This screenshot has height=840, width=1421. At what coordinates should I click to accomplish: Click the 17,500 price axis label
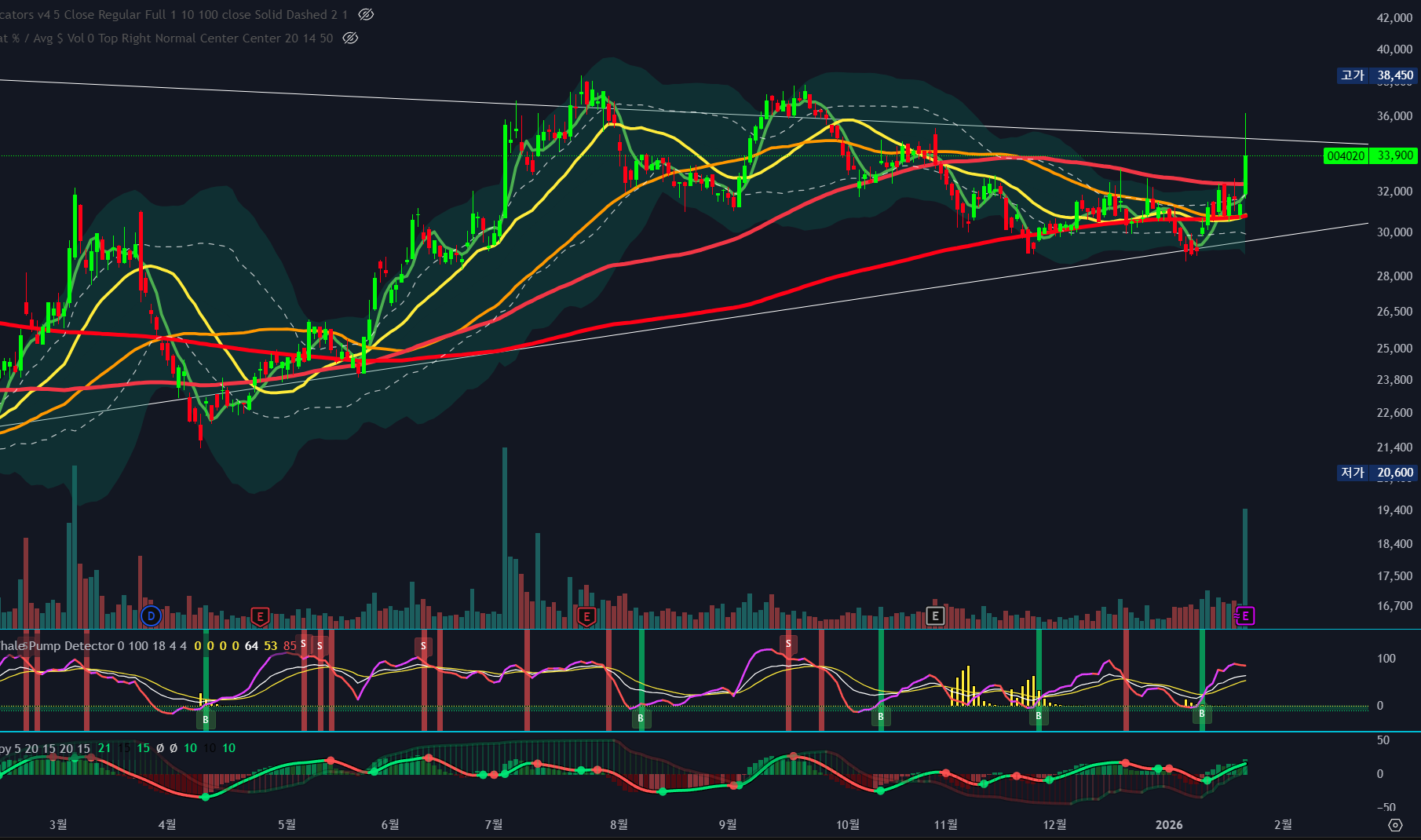pyautogui.click(x=1394, y=575)
